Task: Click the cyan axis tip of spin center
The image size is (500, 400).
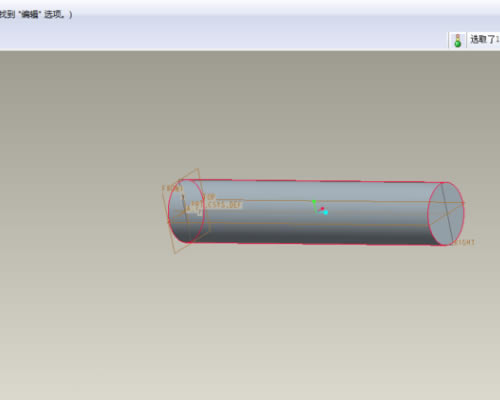Action: [x=326, y=213]
